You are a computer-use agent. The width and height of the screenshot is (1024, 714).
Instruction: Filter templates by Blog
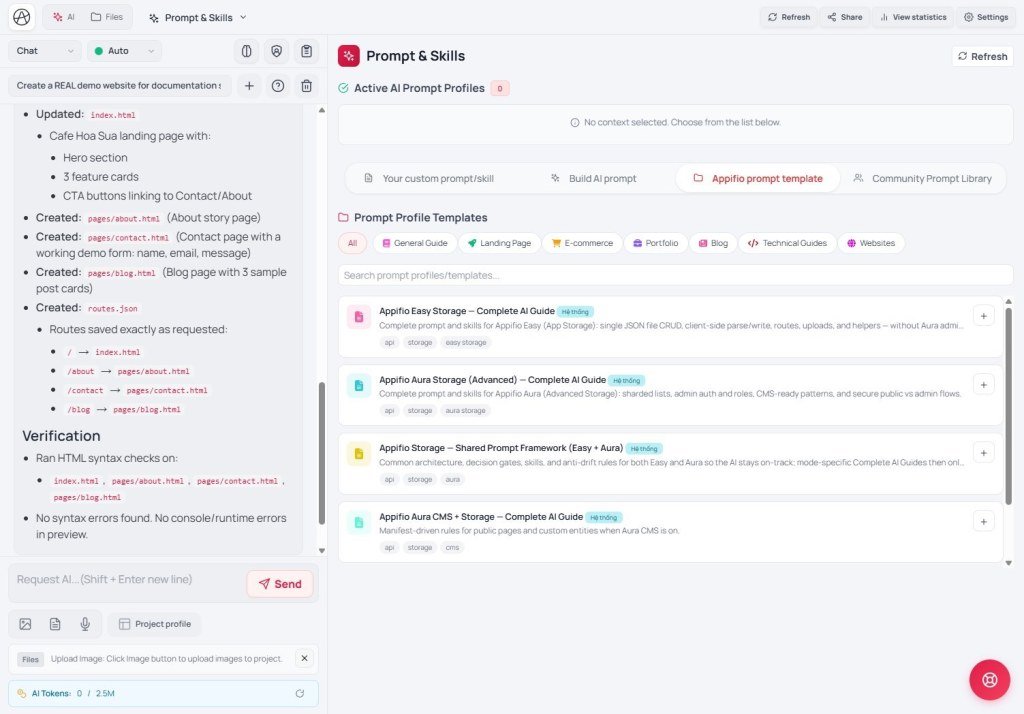pos(713,243)
